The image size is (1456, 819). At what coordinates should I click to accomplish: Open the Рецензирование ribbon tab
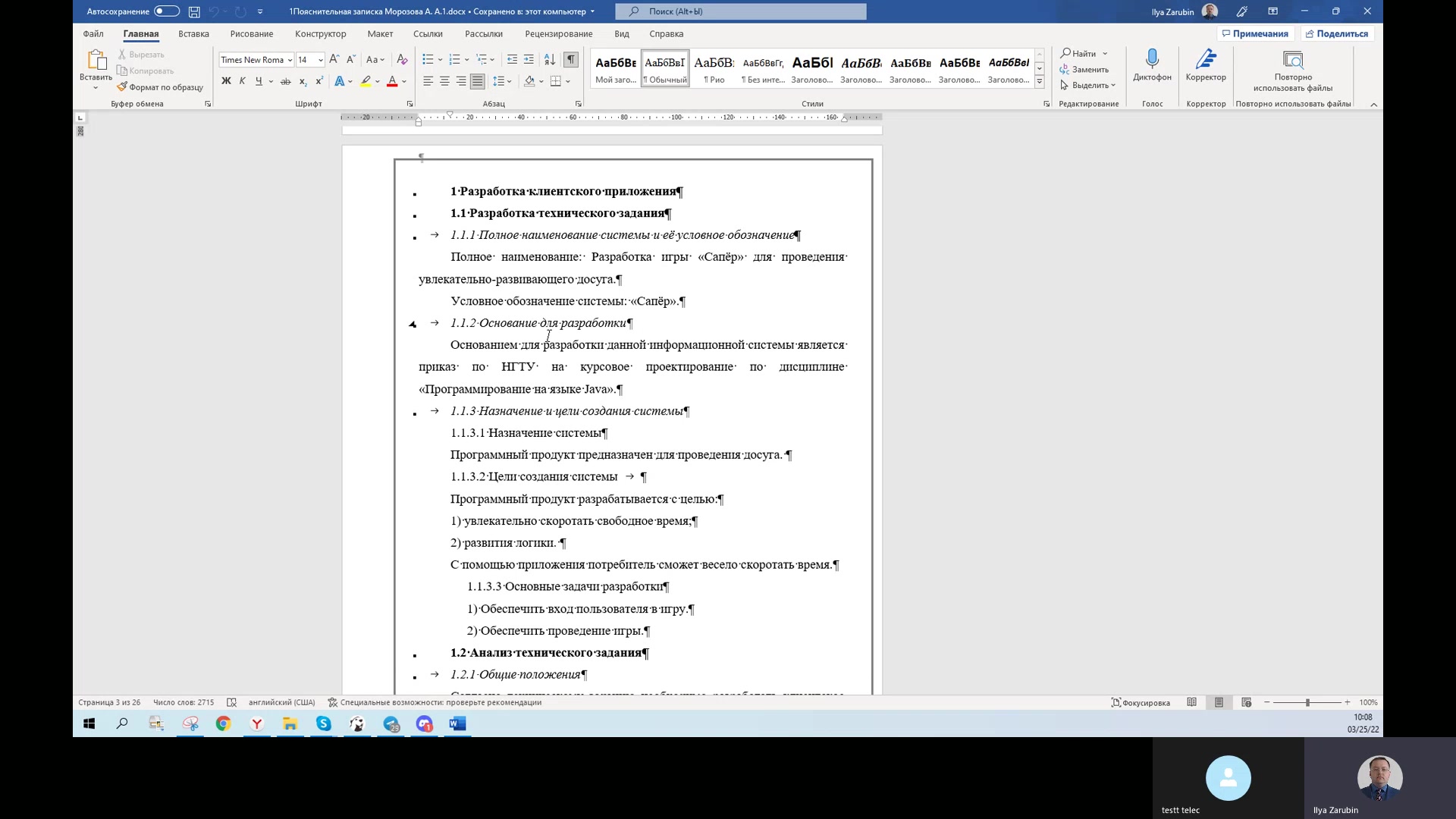coord(559,33)
